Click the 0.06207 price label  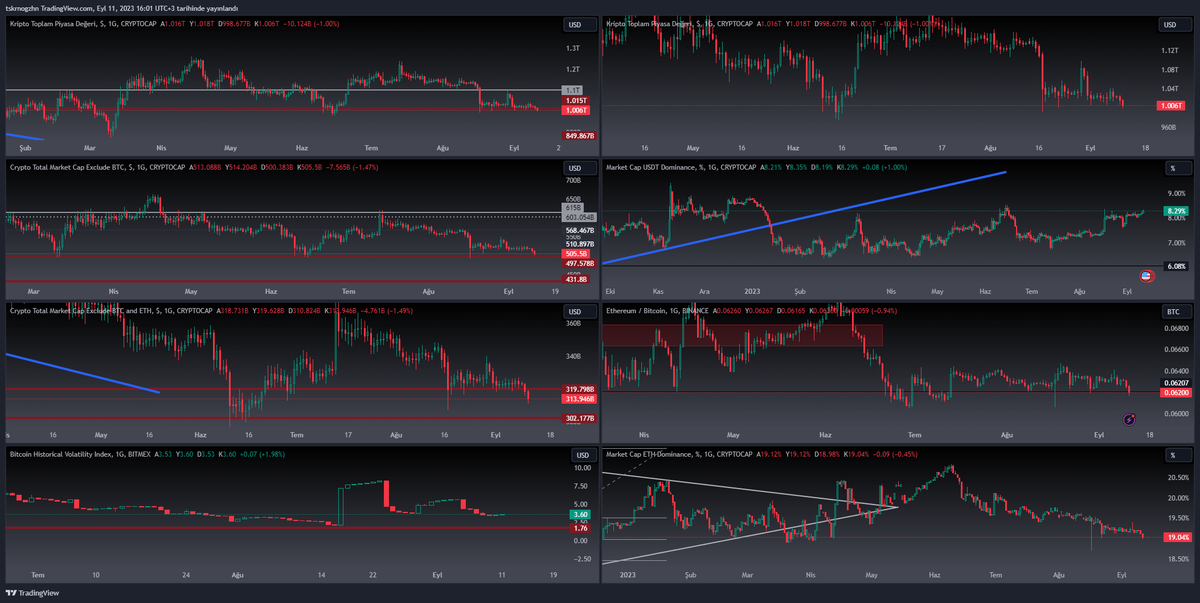pyautogui.click(x=1174, y=383)
